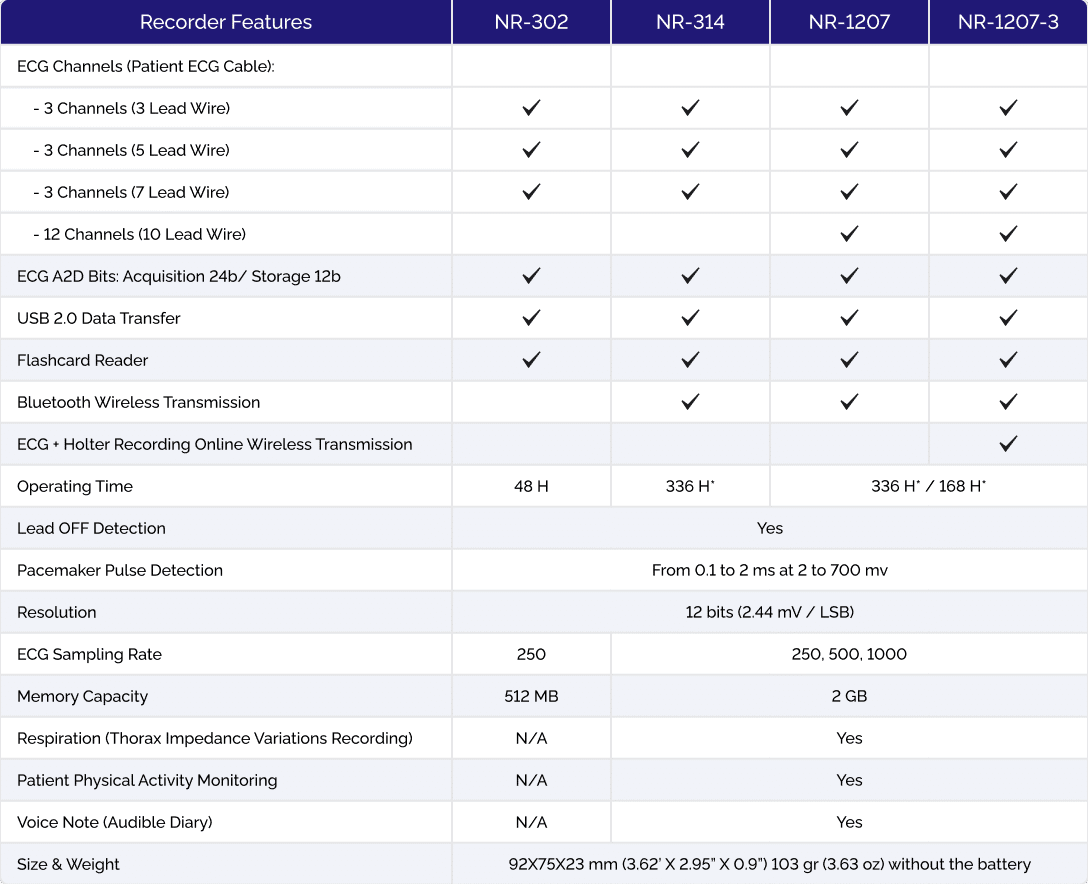The image size is (1088, 884).
Task: Click NR-1207 USB 2.0 Data Transfer checkmark
Action: [849, 318]
